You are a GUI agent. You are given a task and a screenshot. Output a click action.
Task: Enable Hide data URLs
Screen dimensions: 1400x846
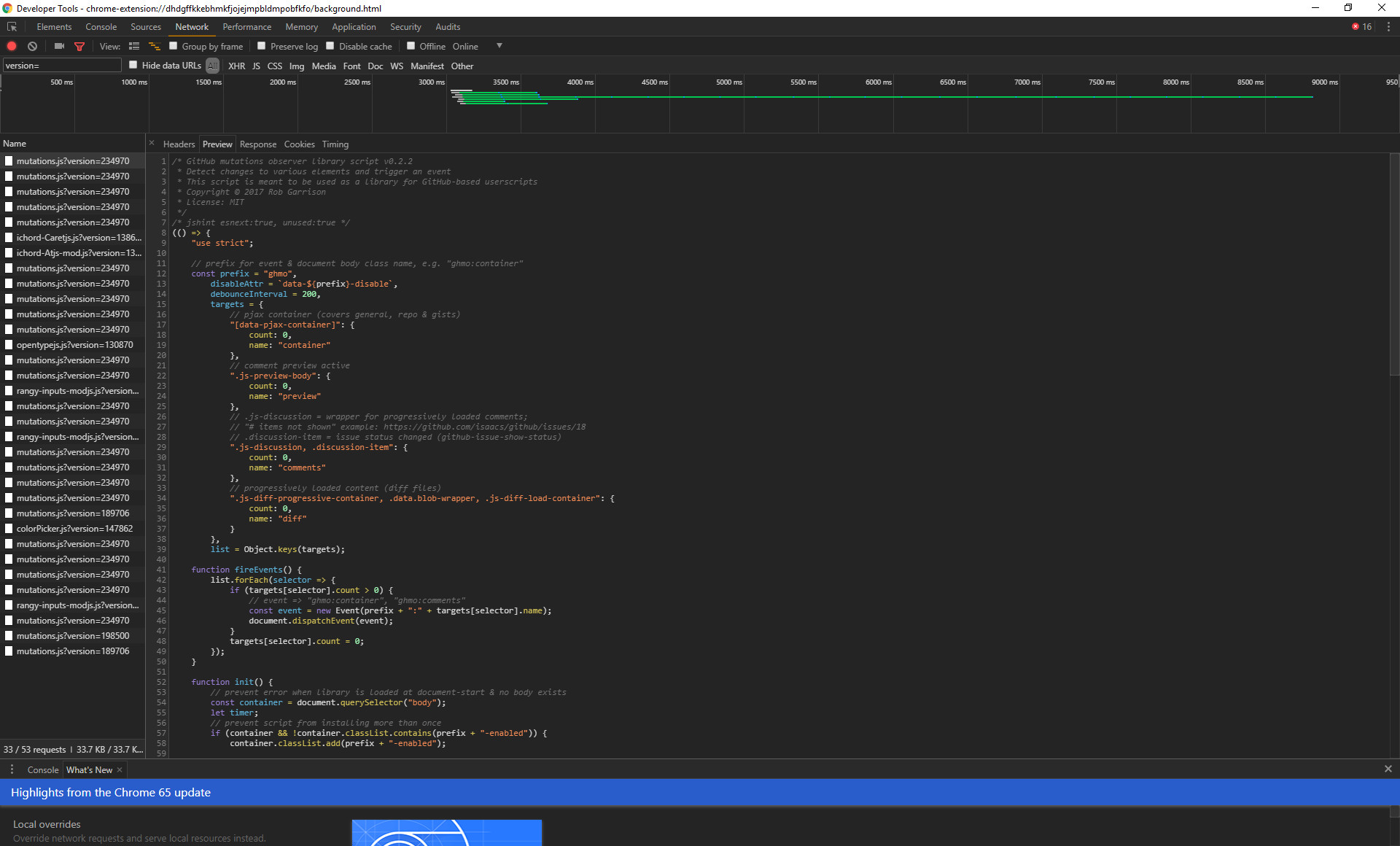click(133, 66)
